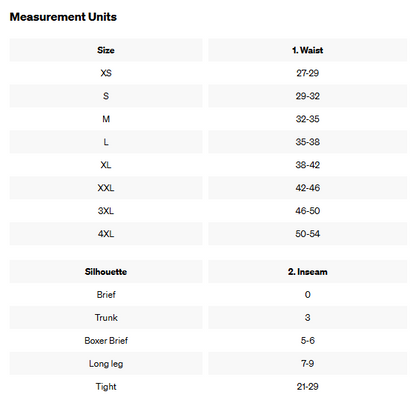This screenshot has width=416, height=403.
Task: Click the 32-35 waist measurement
Action: point(308,119)
